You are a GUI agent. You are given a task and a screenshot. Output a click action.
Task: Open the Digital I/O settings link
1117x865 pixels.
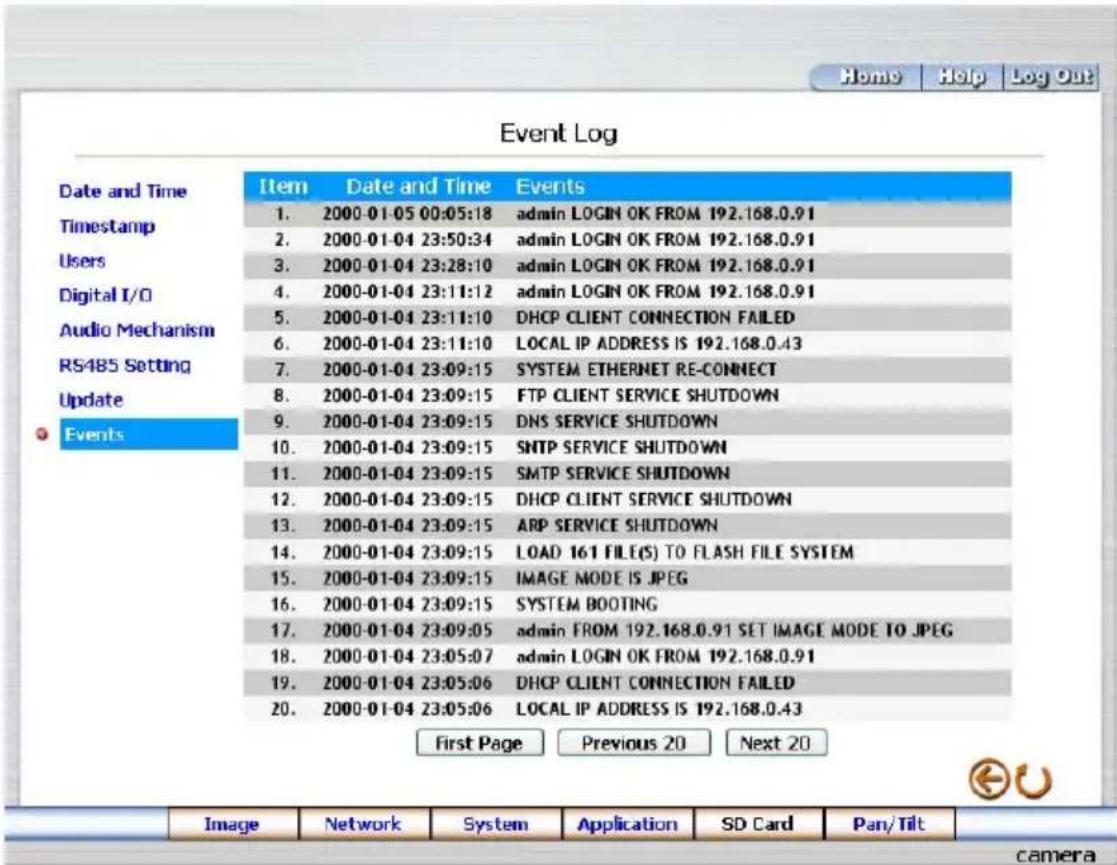(x=105, y=295)
